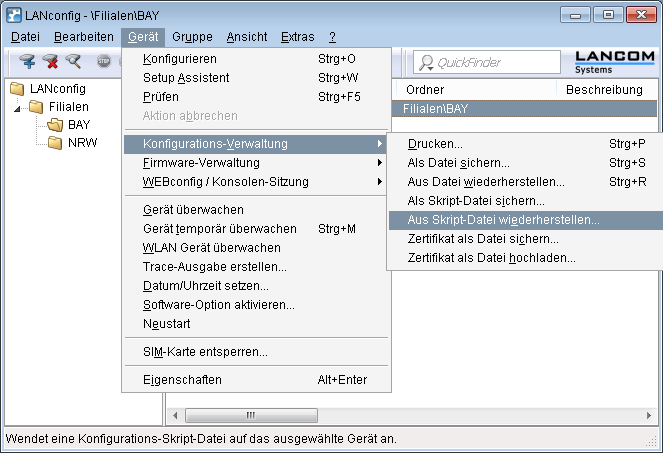Select the NRW folder in tree
Screen dimensions: 663x453
82,143
